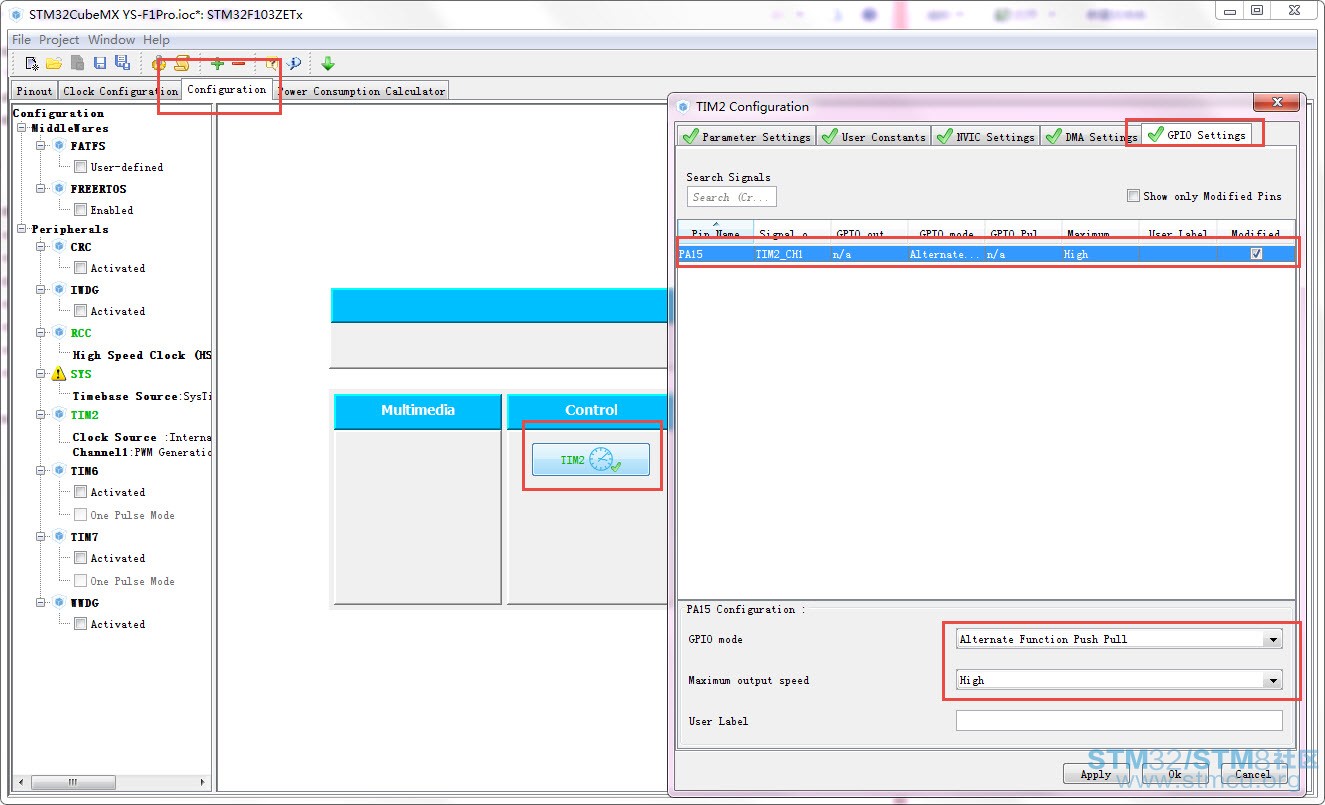Viewport: 1325px width, 805px height.
Task: Activate the TIM7 checkbox
Action: pyautogui.click(x=80, y=558)
